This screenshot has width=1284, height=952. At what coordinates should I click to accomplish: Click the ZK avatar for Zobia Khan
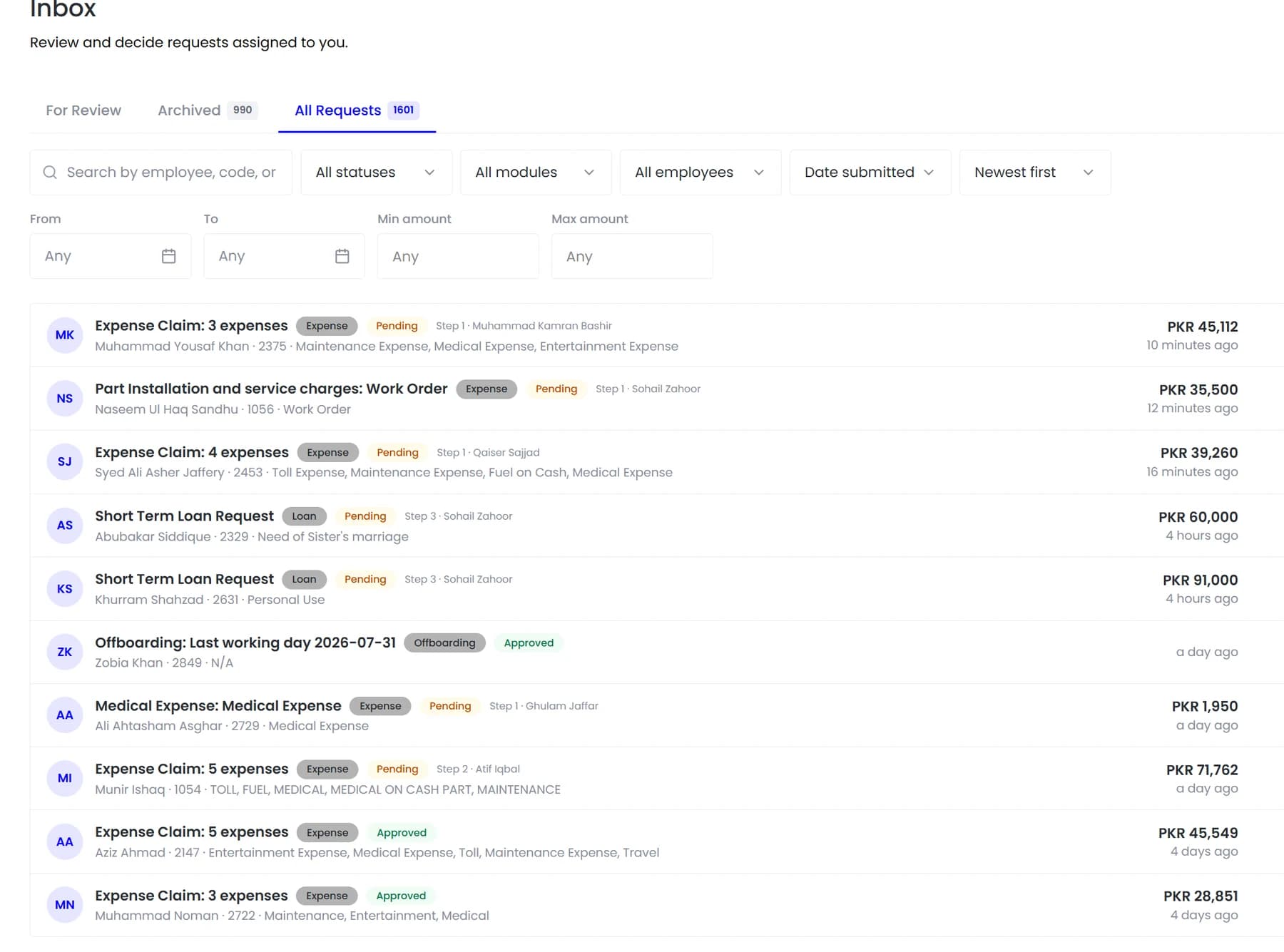click(x=65, y=652)
